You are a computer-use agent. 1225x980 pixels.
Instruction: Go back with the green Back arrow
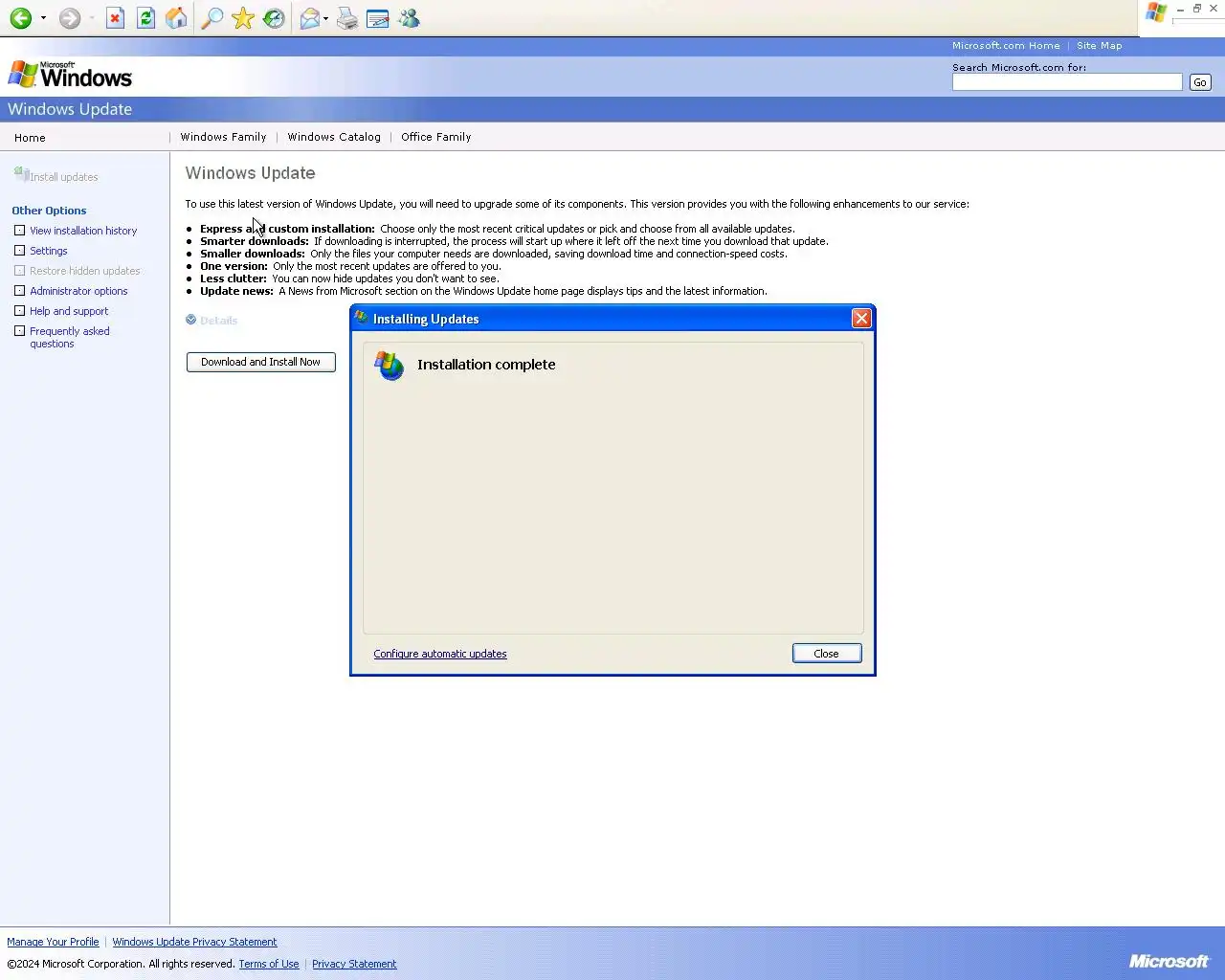21,18
